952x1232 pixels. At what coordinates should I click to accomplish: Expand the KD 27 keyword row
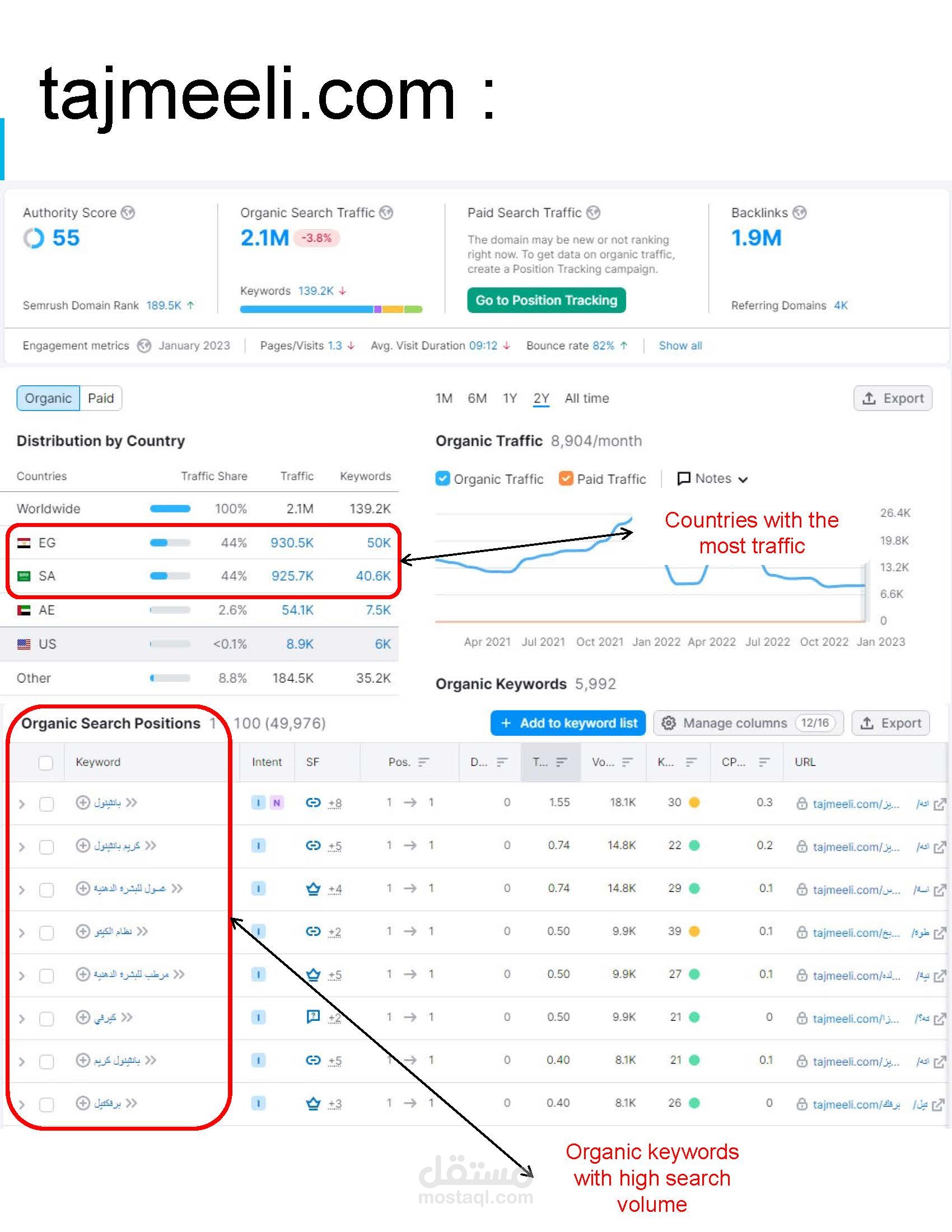pyautogui.click(x=21, y=976)
